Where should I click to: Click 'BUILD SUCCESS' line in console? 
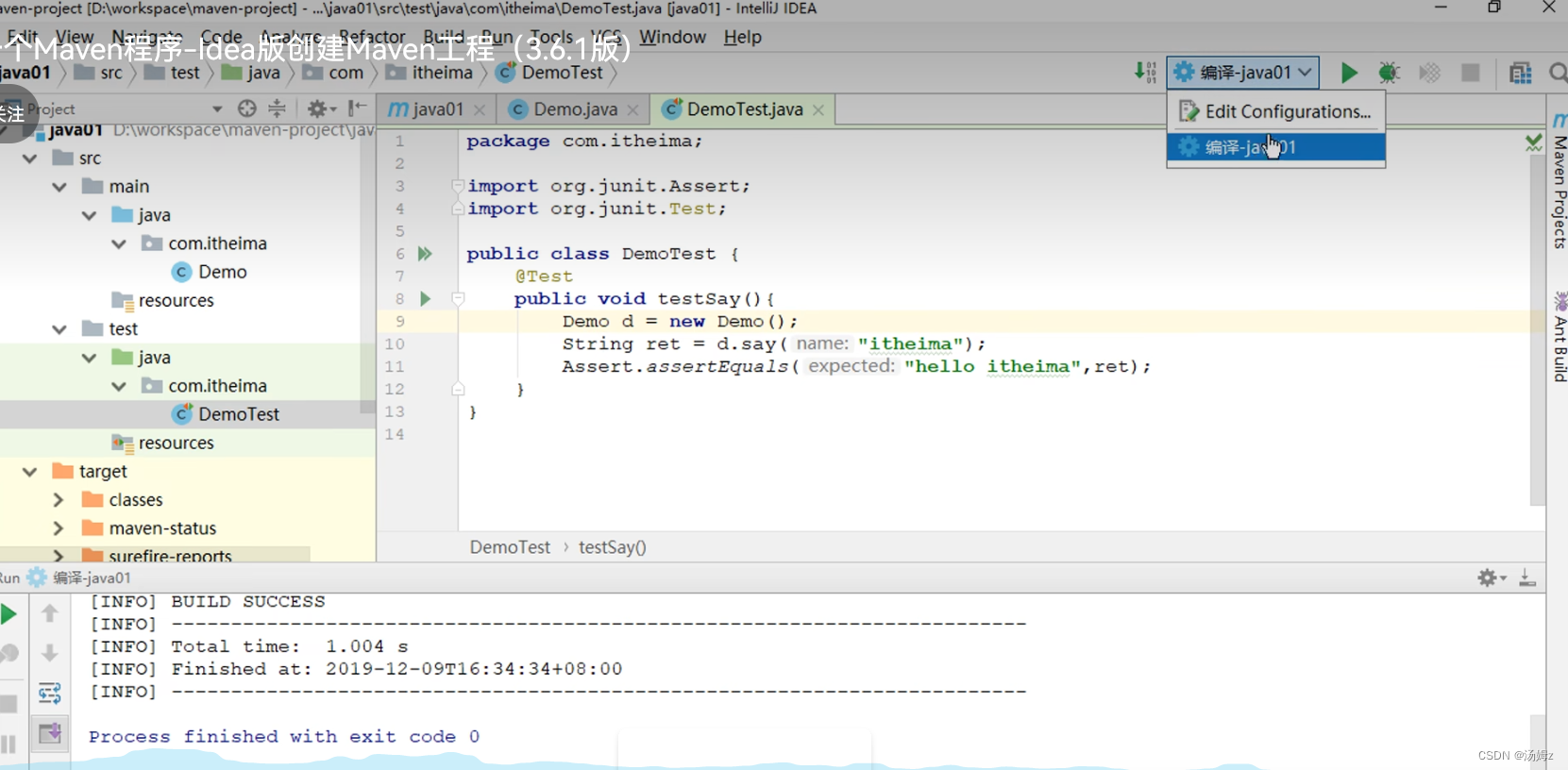pos(247,602)
